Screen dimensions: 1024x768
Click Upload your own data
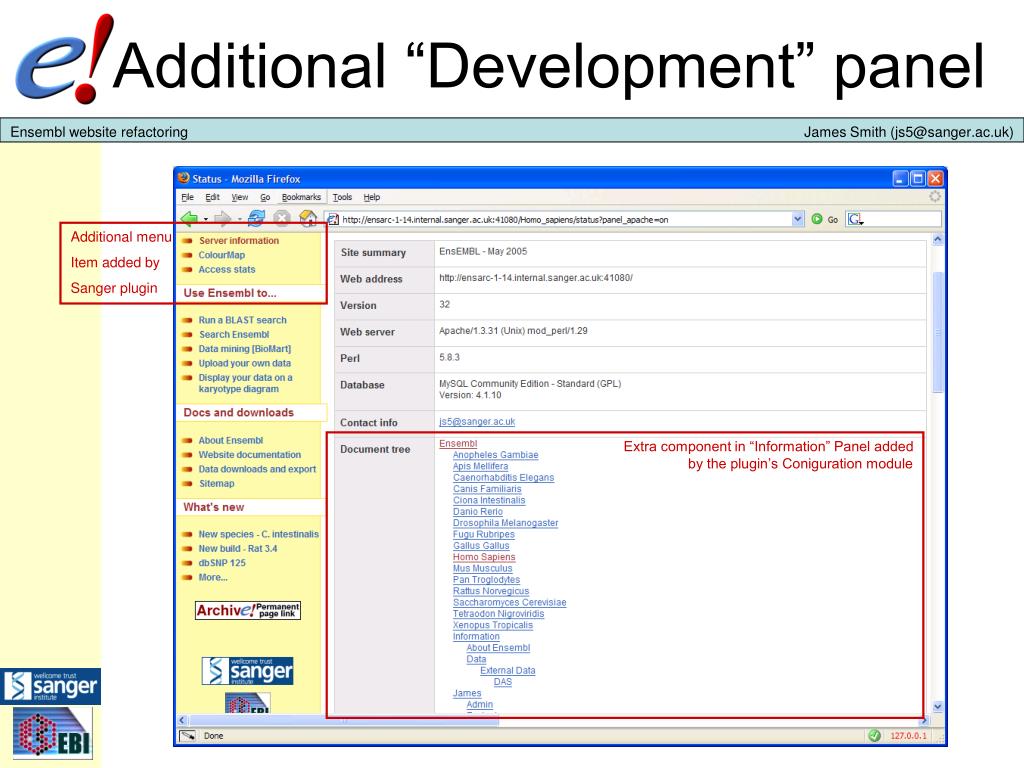pos(245,363)
